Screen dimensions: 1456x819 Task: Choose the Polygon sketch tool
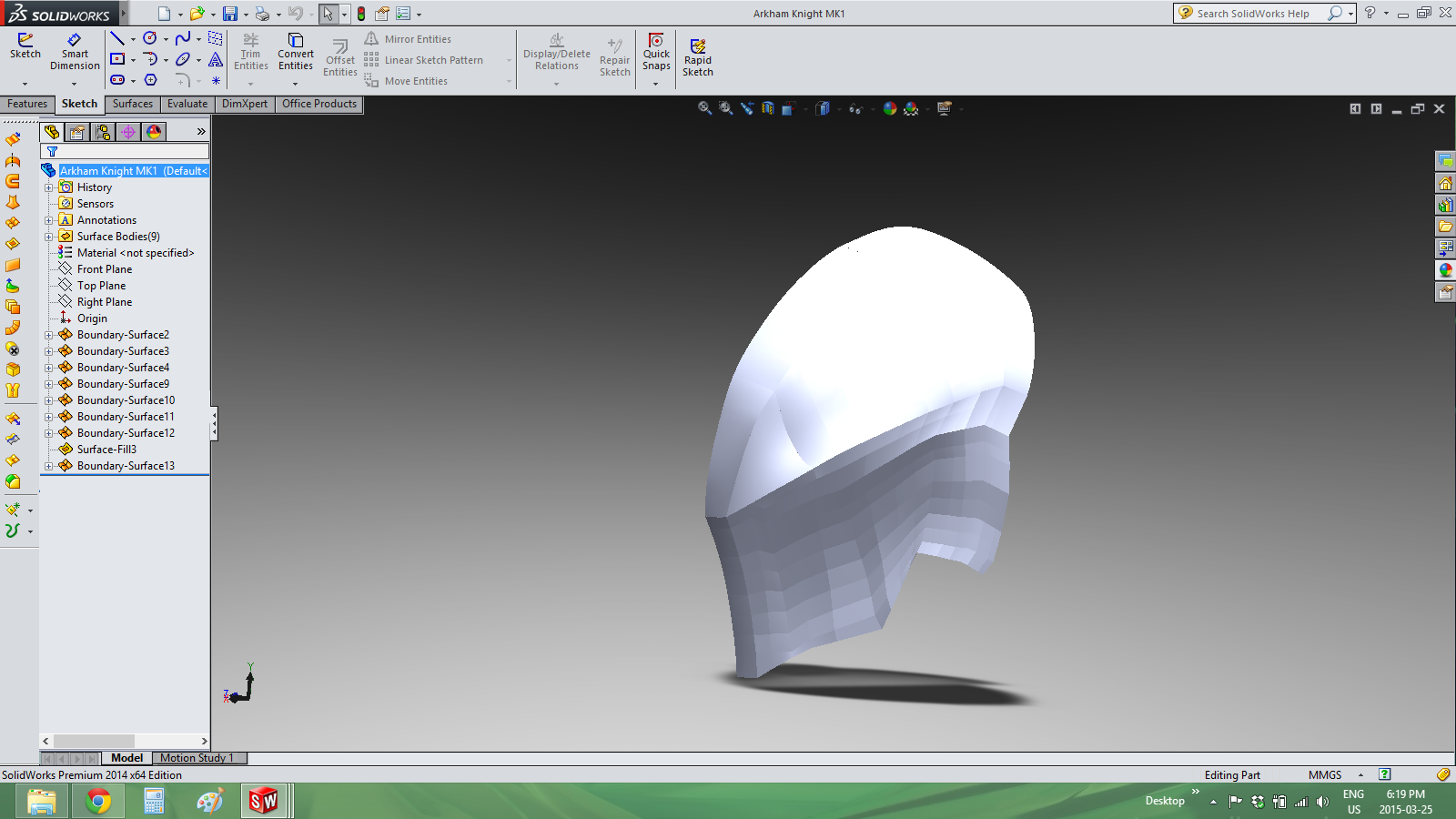pyautogui.click(x=150, y=80)
